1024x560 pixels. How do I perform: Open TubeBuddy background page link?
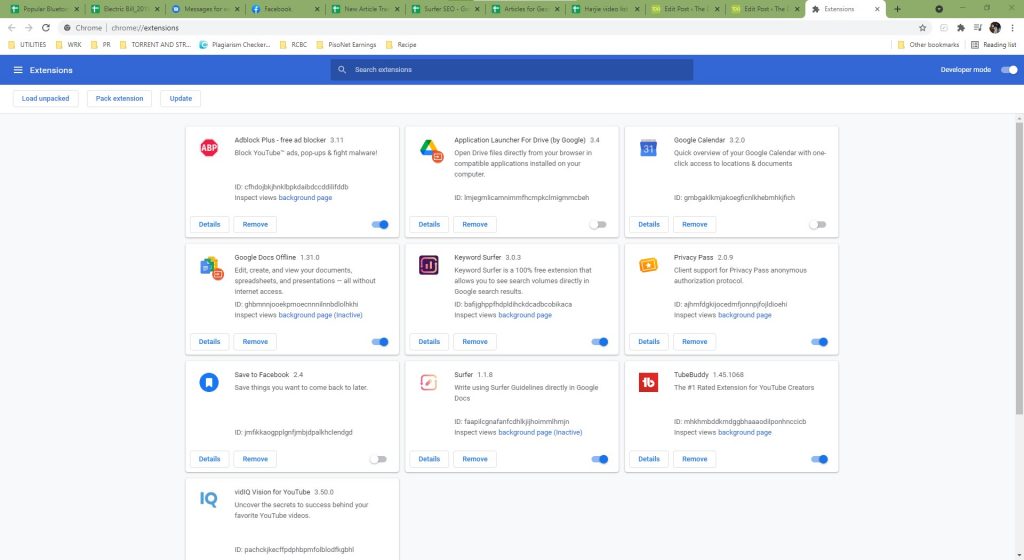(x=744, y=432)
